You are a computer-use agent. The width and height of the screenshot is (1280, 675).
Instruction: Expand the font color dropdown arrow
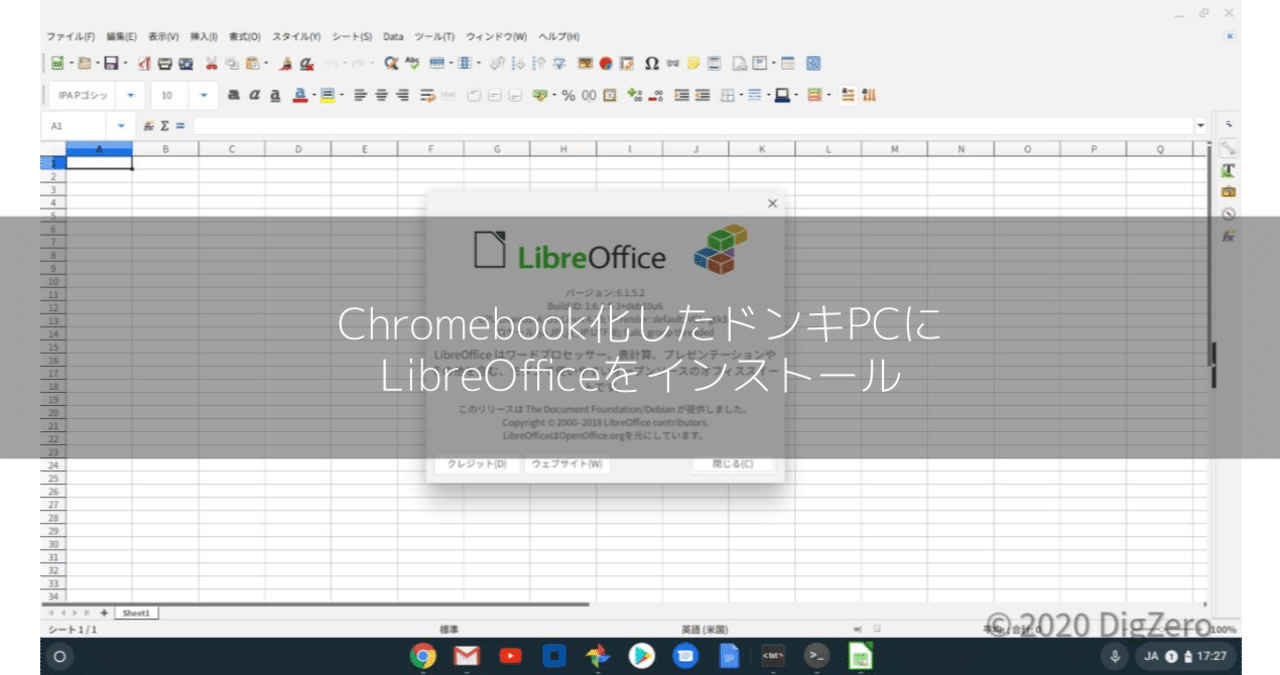pyautogui.click(x=312, y=95)
